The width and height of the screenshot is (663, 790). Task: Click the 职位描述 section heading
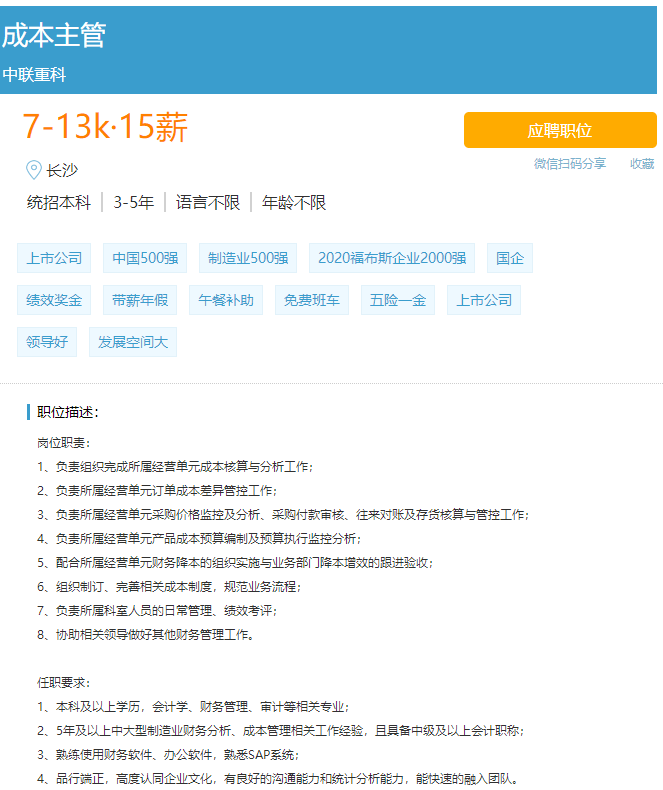pos(68,412)
